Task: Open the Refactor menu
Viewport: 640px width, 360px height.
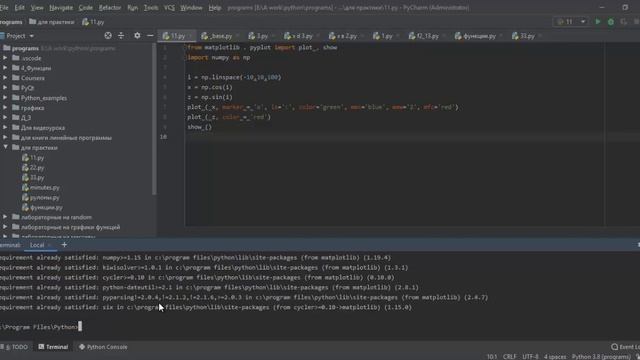Action: (110, 7)
